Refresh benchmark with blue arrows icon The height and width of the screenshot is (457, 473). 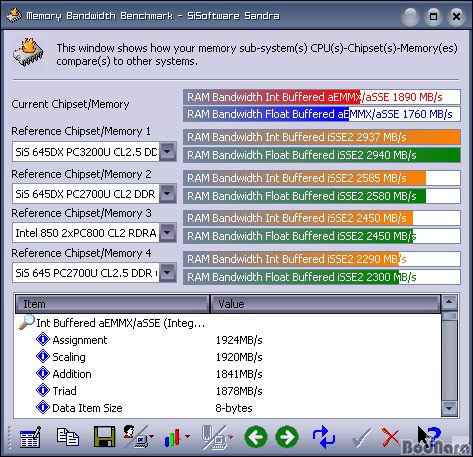pos(324,437)
